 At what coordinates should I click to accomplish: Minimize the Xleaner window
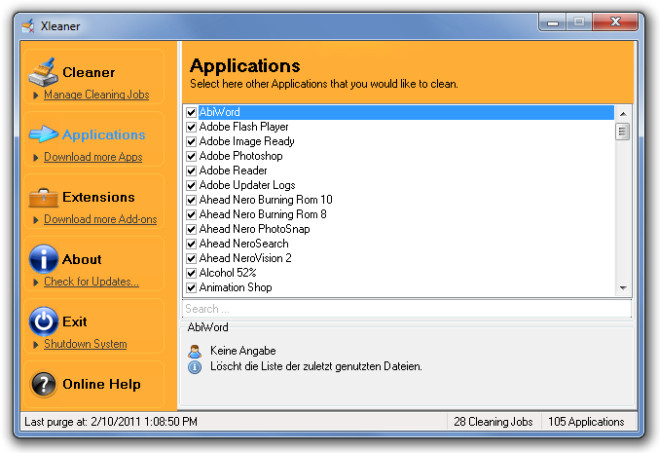(x=552, y=22)
